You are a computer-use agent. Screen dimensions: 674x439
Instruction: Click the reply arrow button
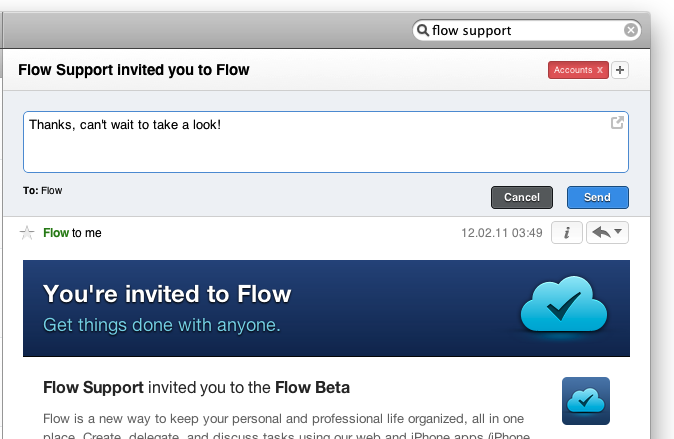[x=601, y=233]
